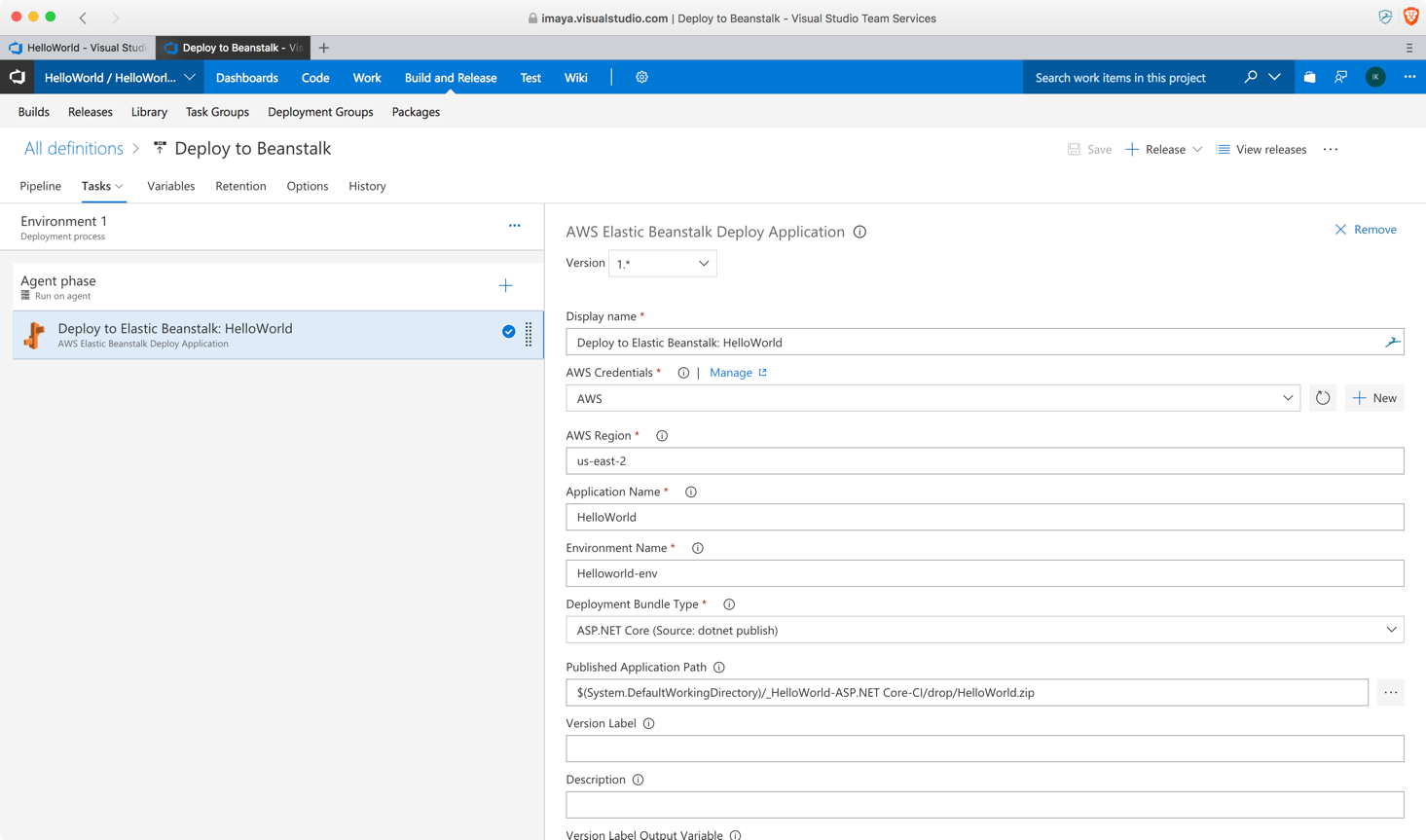Image resolution: width=1426 pixels, height=840 pixels.
Task: Open the Work hub
Action: pyautogui.click(x=367, y=78)
